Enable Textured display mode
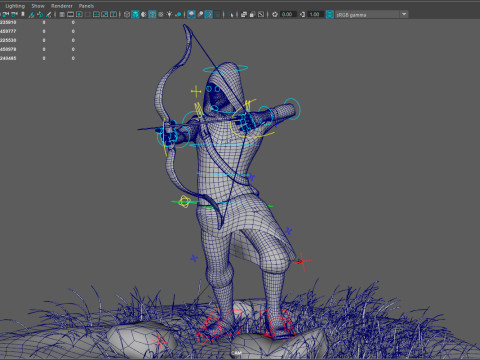Image resolution: width=480 pixels, height=360 pixels. pyautogui.click(x=161, y=14)
